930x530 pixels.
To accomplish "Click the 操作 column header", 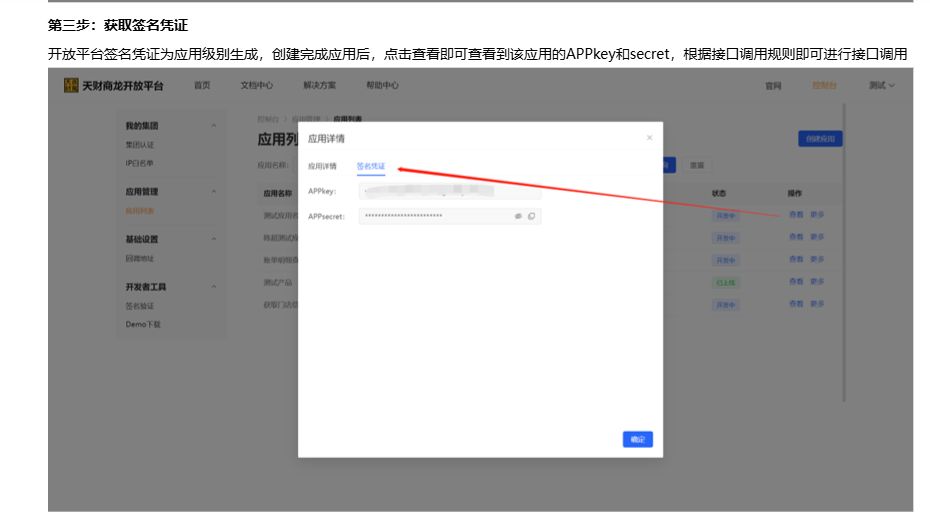I will click(794, 193).
